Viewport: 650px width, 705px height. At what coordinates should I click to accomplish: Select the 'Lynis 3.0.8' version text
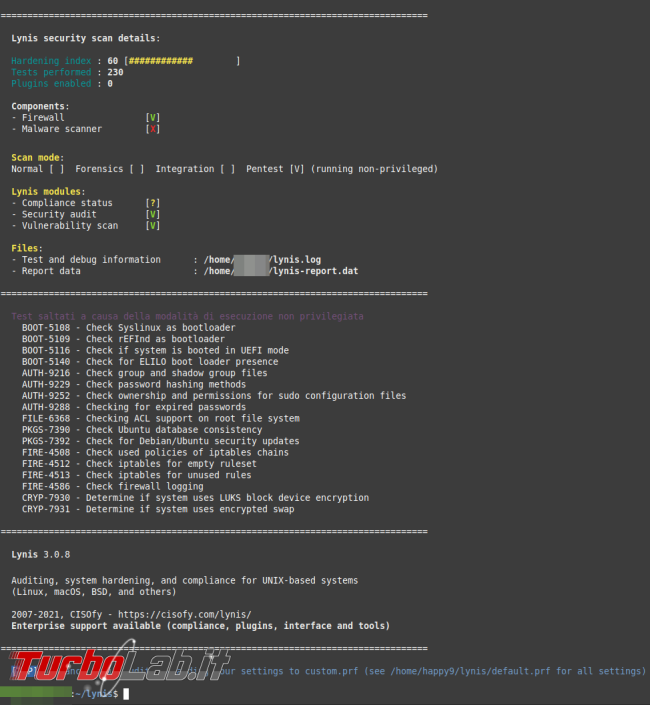coord(40,554)
